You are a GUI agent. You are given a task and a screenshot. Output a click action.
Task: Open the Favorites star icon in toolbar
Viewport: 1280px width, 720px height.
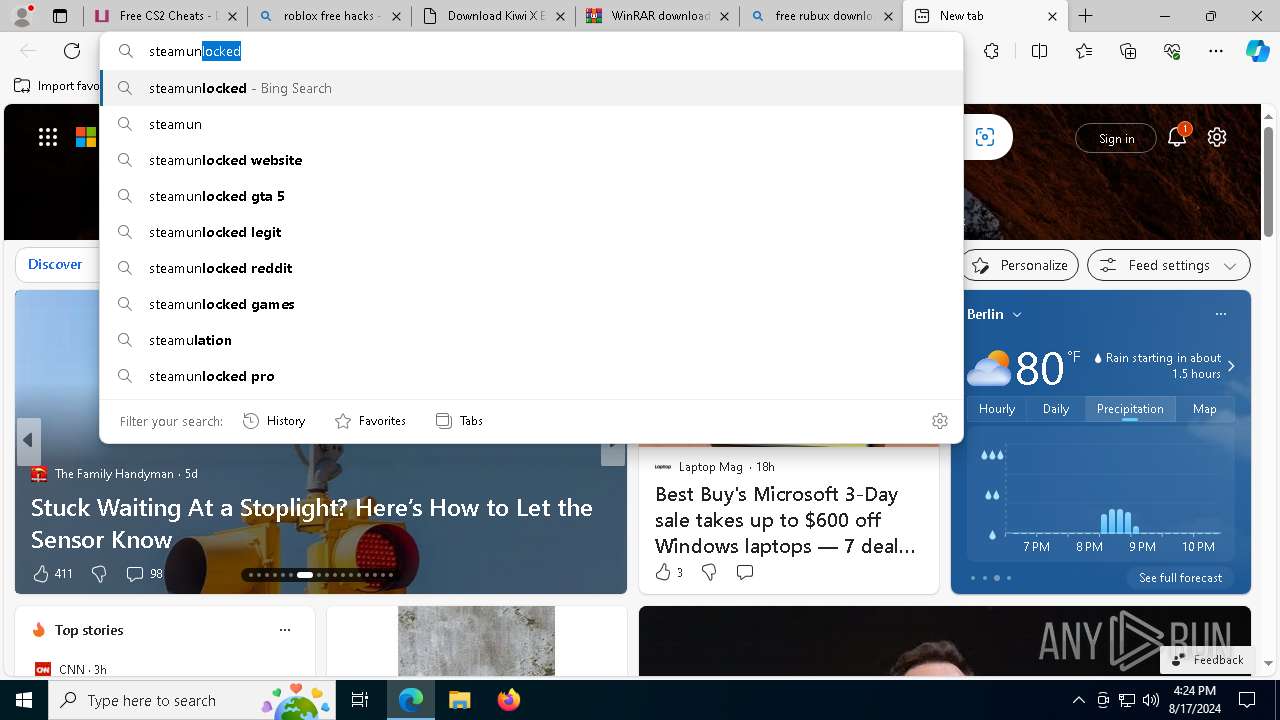[1084, 51]
